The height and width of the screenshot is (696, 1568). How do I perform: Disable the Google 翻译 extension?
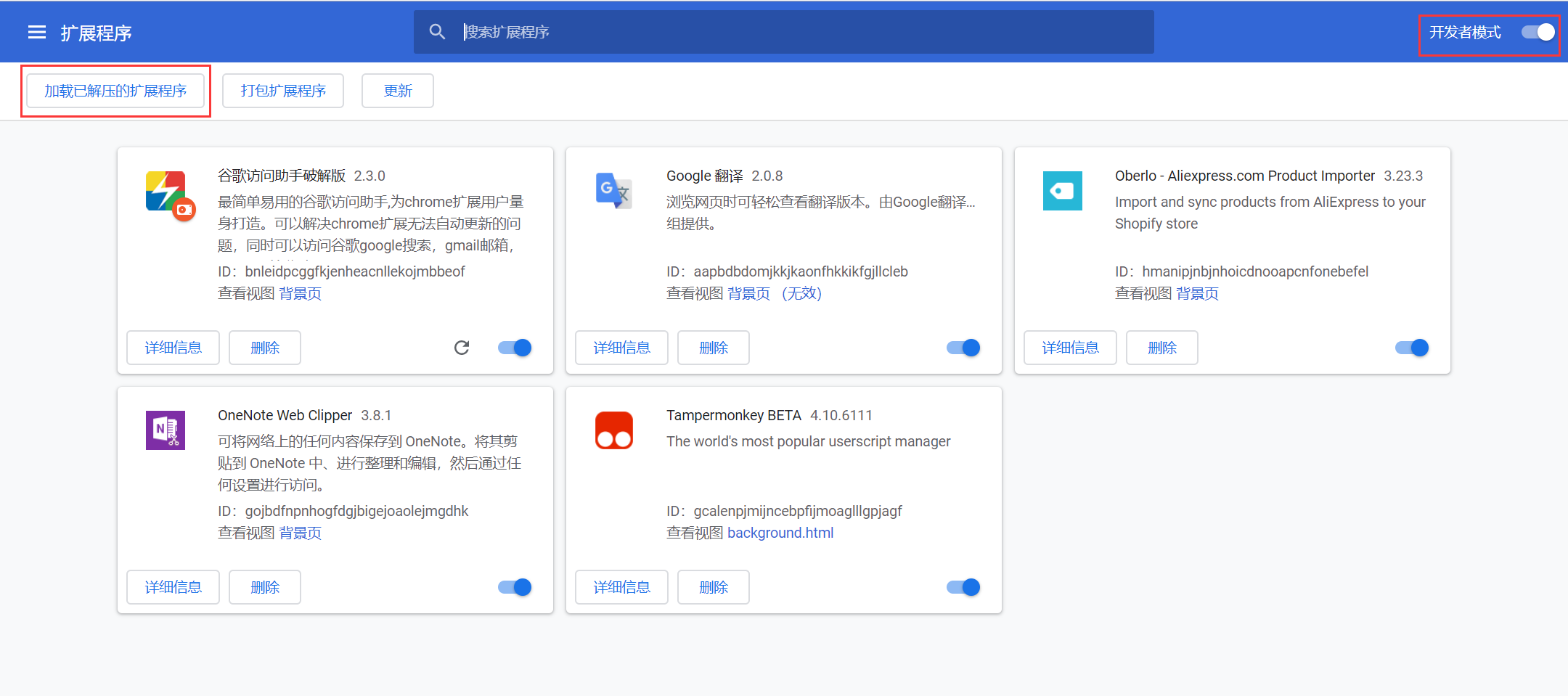[963, 348]
